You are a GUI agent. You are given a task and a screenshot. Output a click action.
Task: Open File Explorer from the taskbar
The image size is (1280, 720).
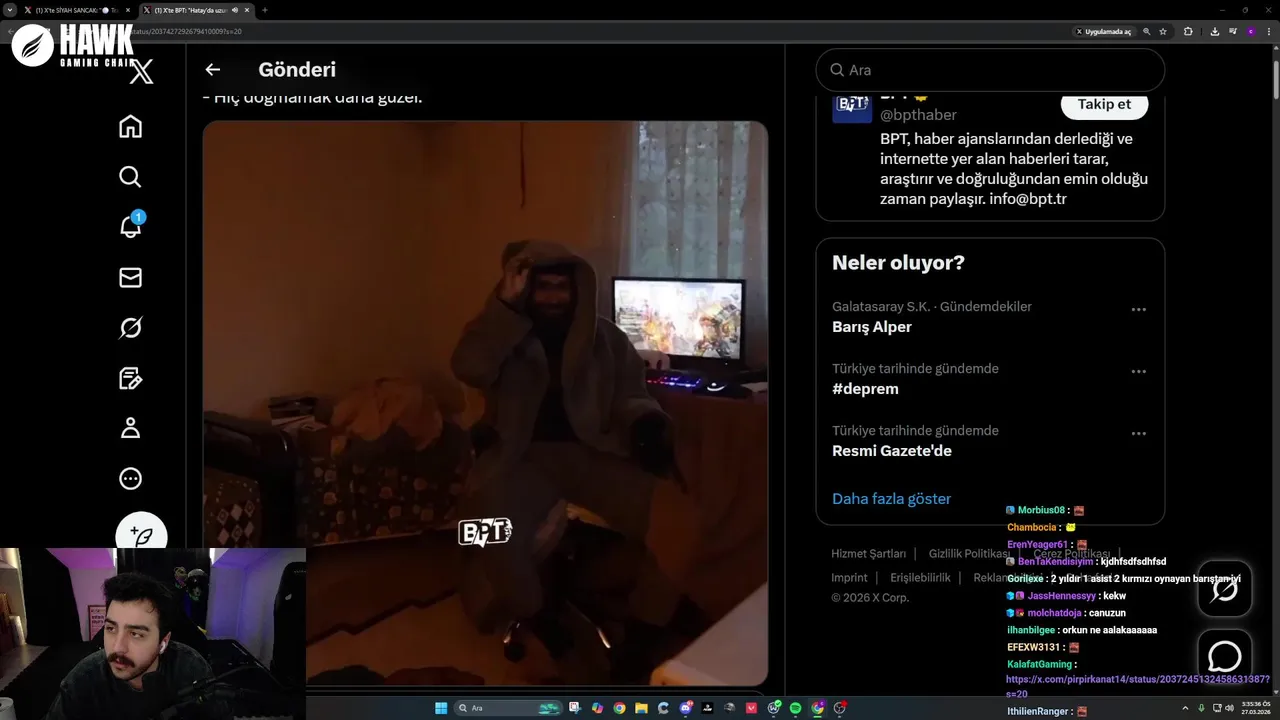point(641,708)
